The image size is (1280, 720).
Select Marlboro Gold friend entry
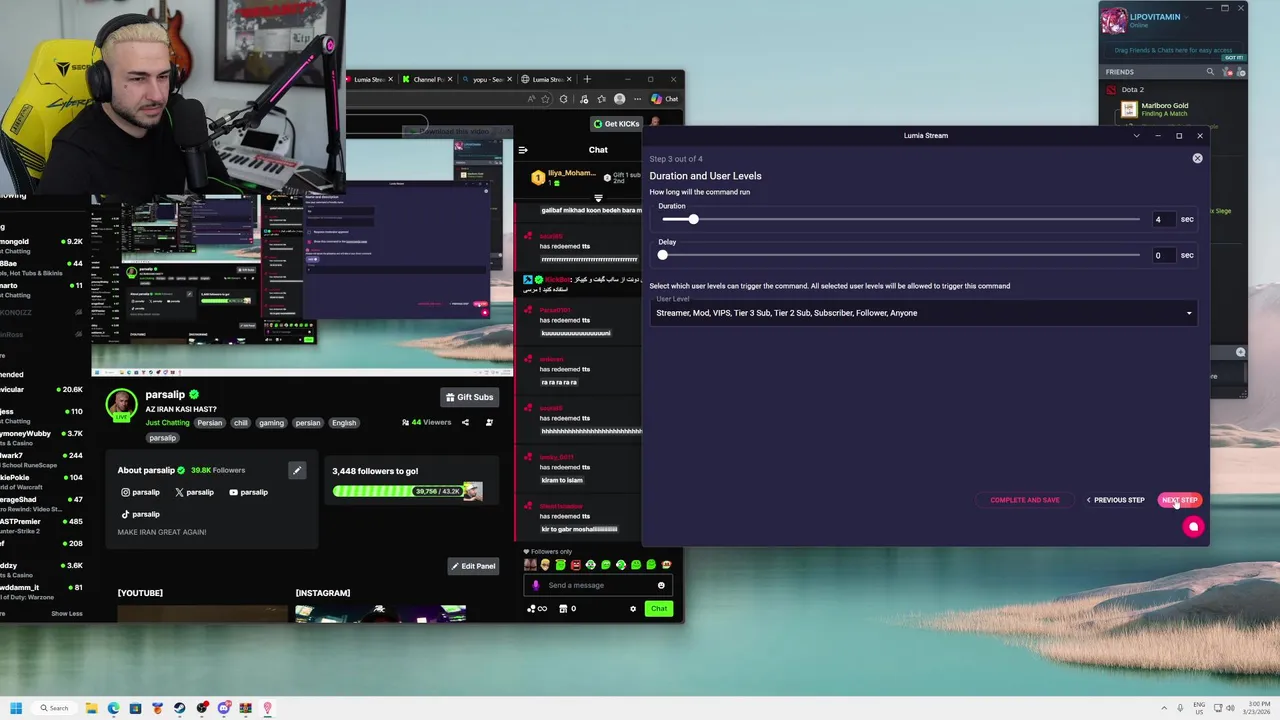[1165, 109]
